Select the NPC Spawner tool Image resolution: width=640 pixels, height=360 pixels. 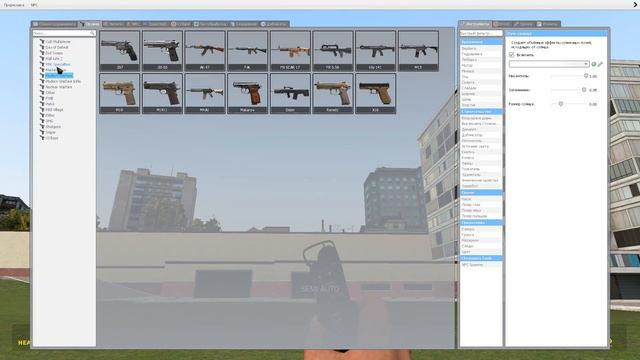[x=481, y=265]
